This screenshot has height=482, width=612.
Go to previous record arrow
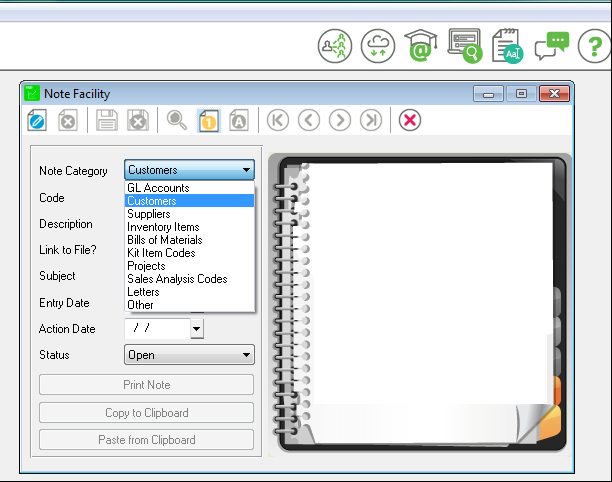click(x=309, y=121)
